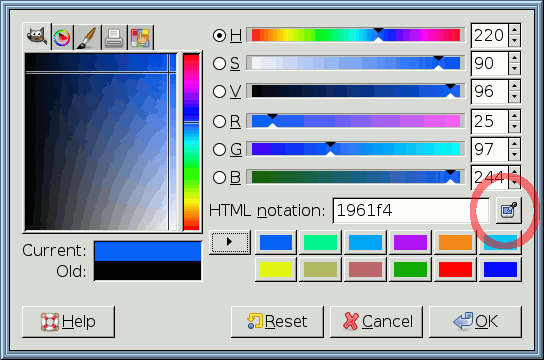Pick the orange history swatch
Viewport: 544px width, 360px height.
[455, 242]
